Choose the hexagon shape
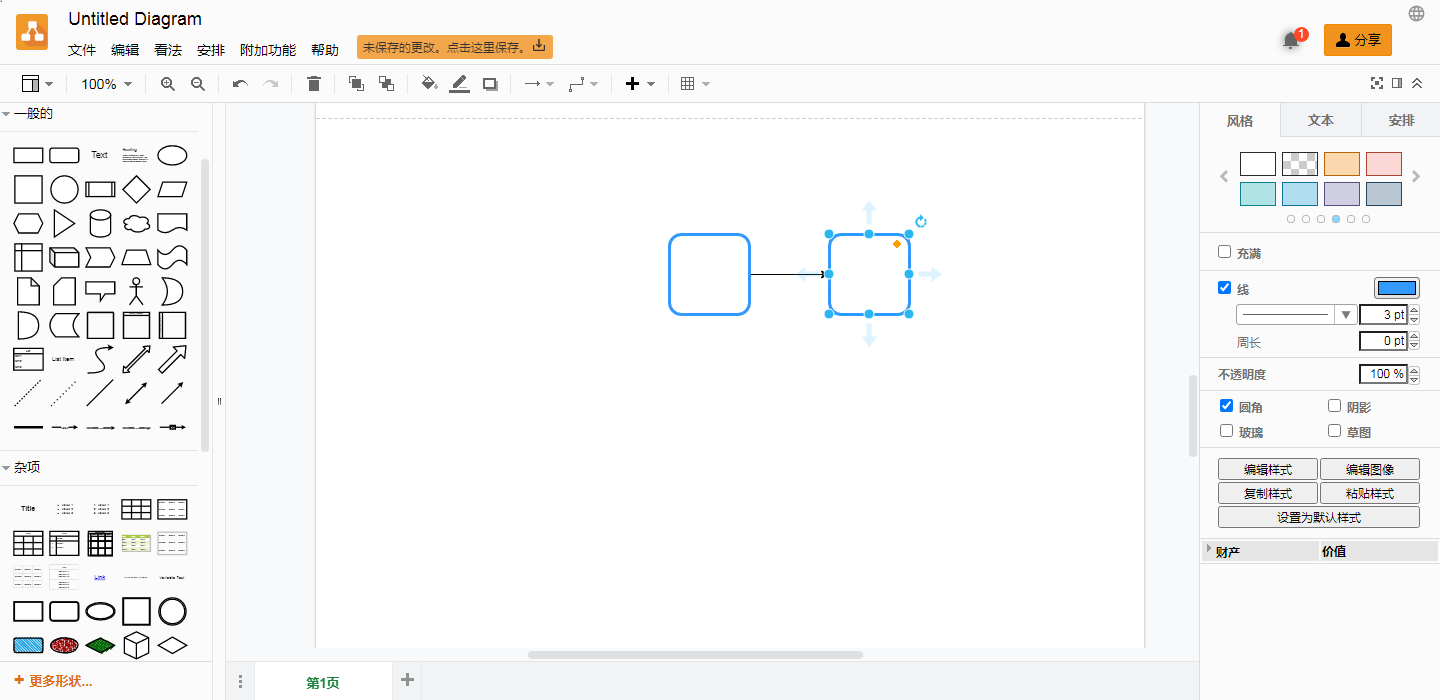Screen dimensions: 1440x700 tap(28, 223)
